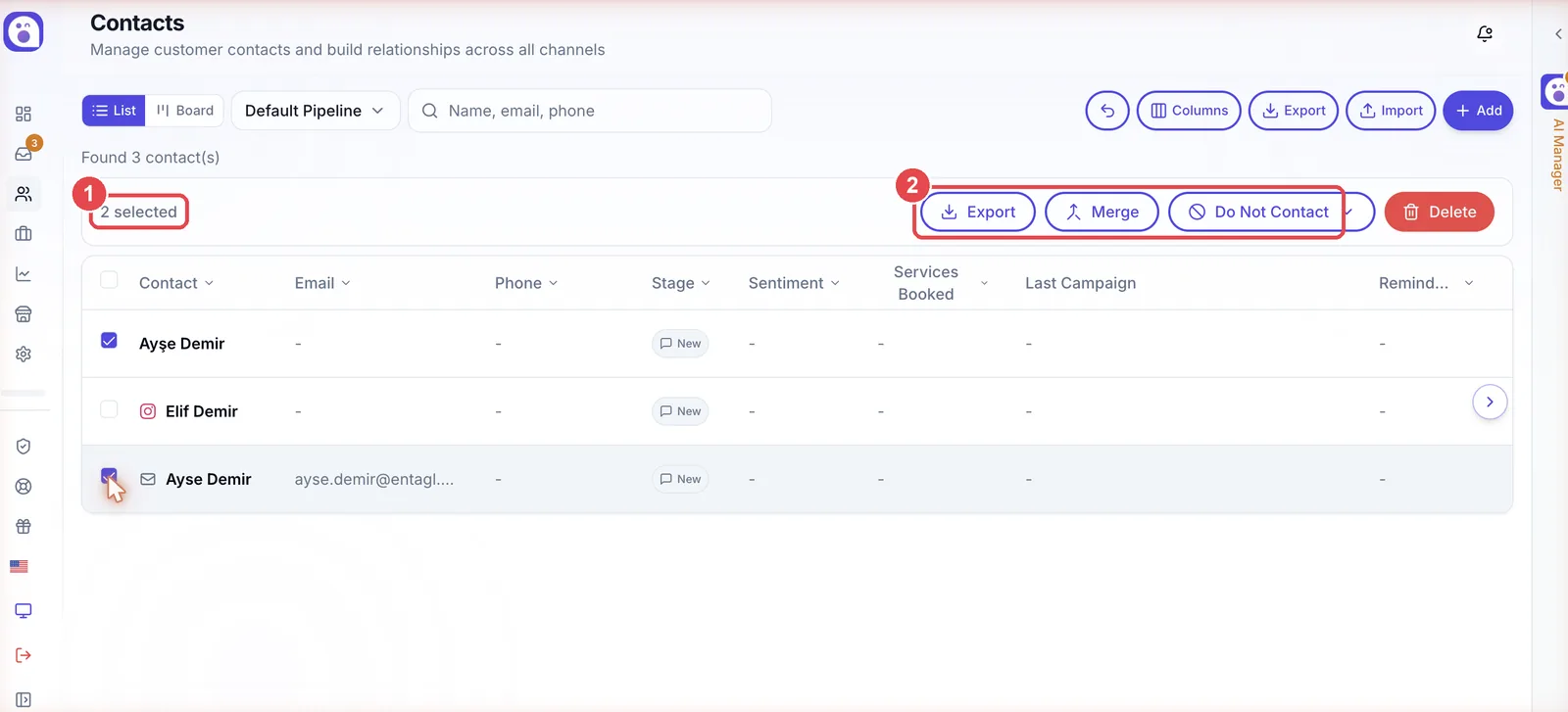
Task: Click the Add contact button
Action: pos(1478,111)
